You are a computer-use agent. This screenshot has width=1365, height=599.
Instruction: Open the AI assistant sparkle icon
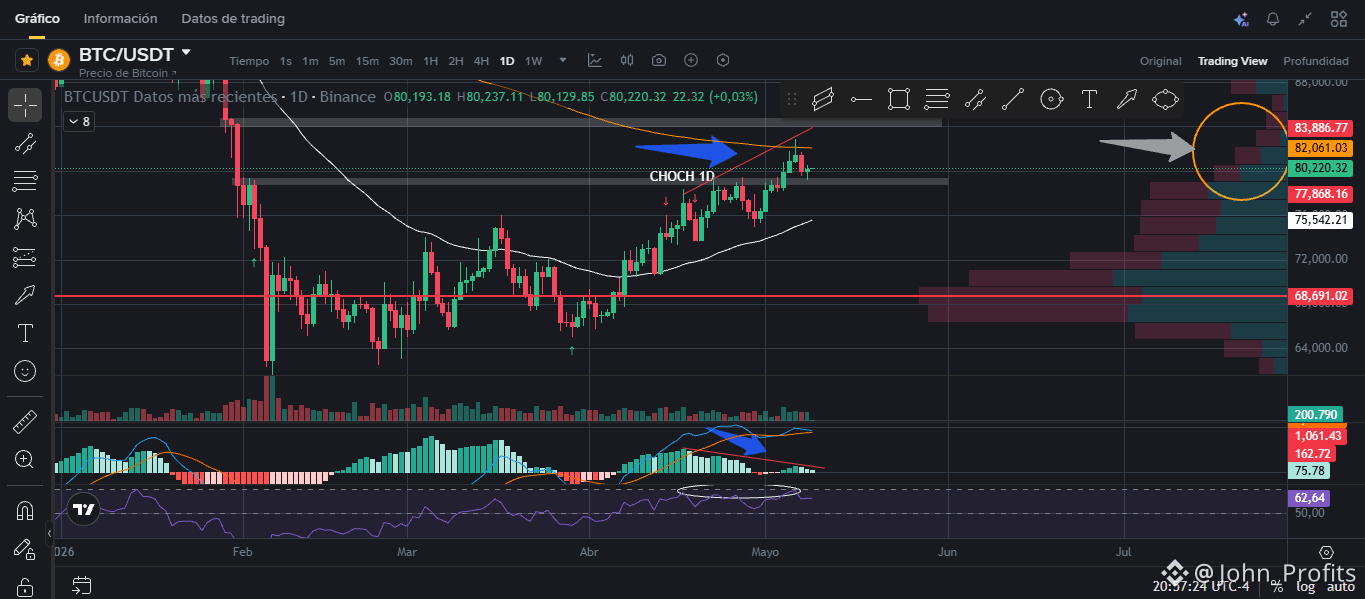click(1241, 19)
